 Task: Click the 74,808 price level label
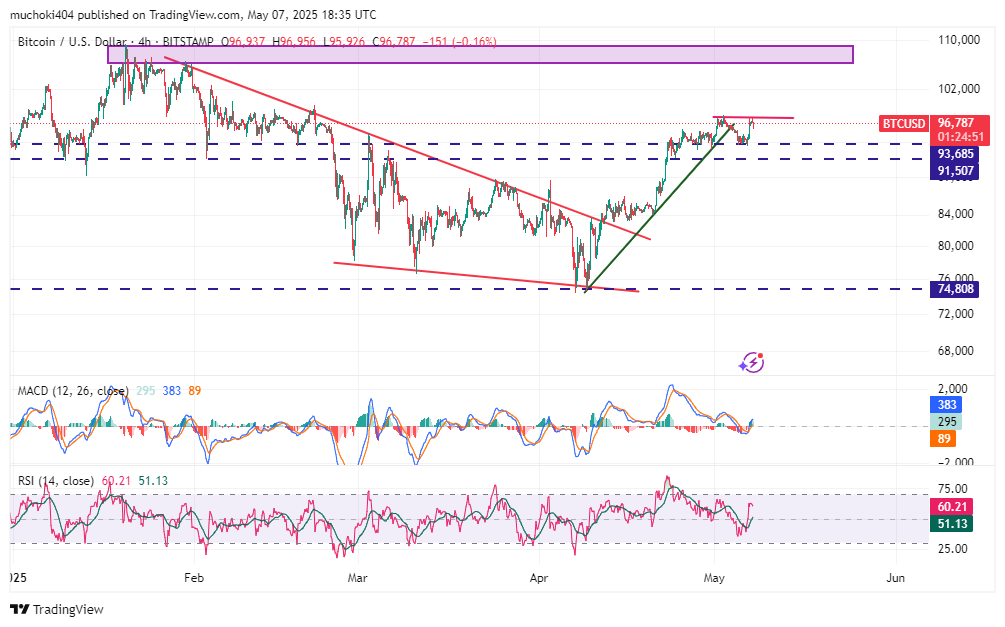click(x=955, y=289)
